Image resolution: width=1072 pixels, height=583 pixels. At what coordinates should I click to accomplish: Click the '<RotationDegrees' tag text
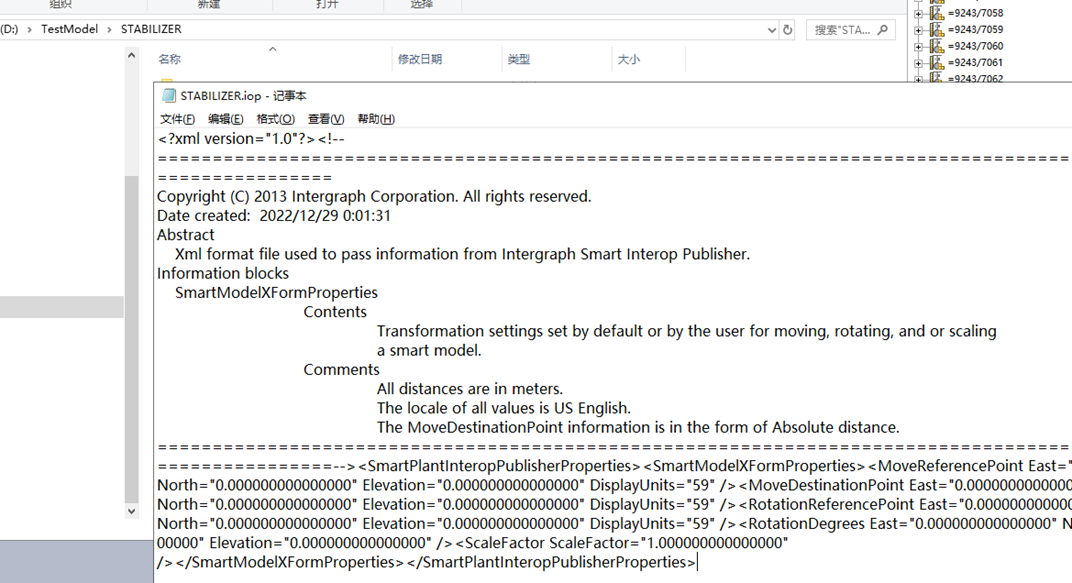(802, 524)
